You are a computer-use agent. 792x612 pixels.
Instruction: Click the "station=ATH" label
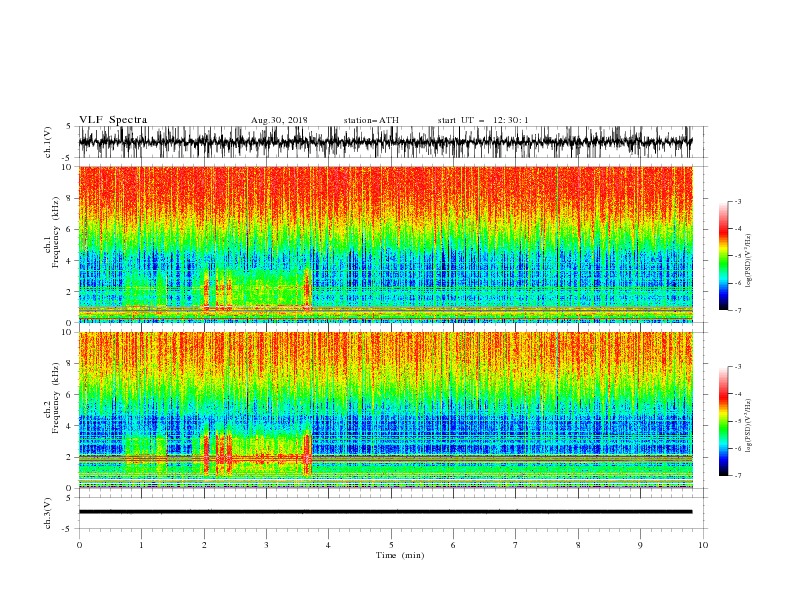click(x=371, y=120)
